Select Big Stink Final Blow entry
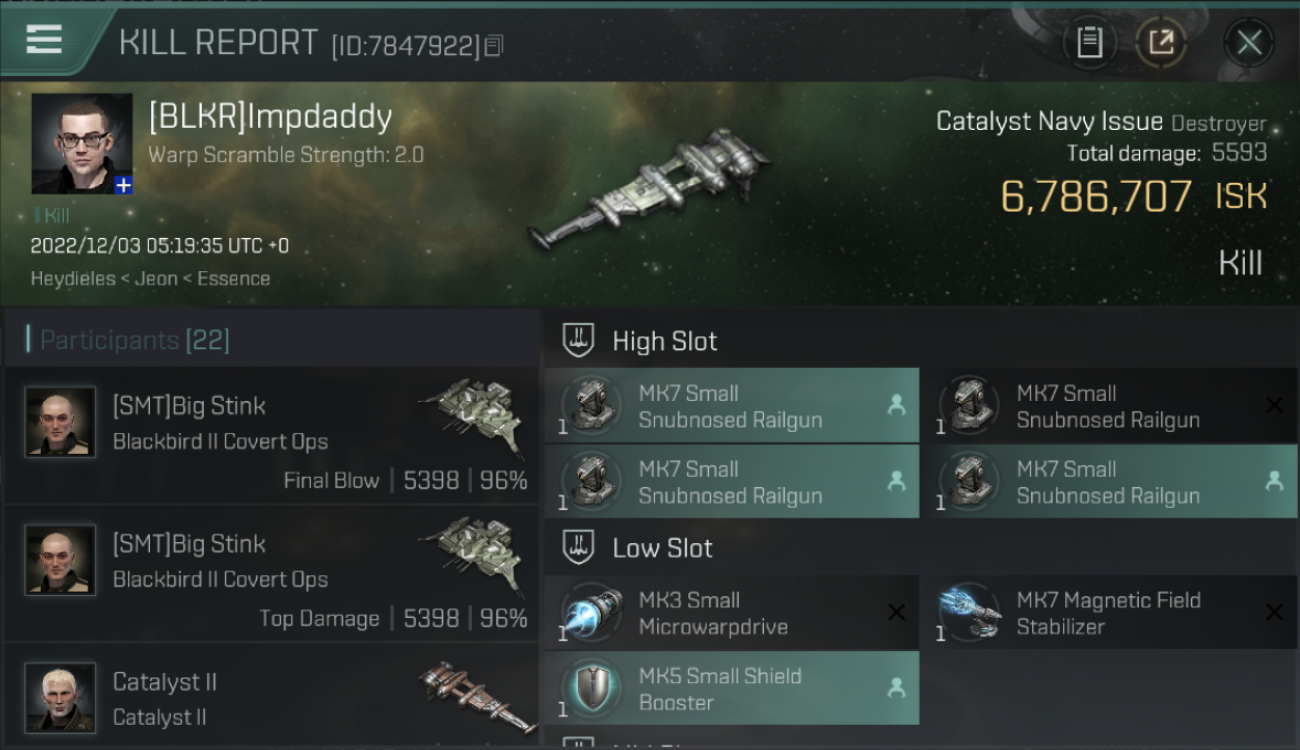Image resolution: width=1300 pixels, height=750 pixels. (x=272, y=435)
